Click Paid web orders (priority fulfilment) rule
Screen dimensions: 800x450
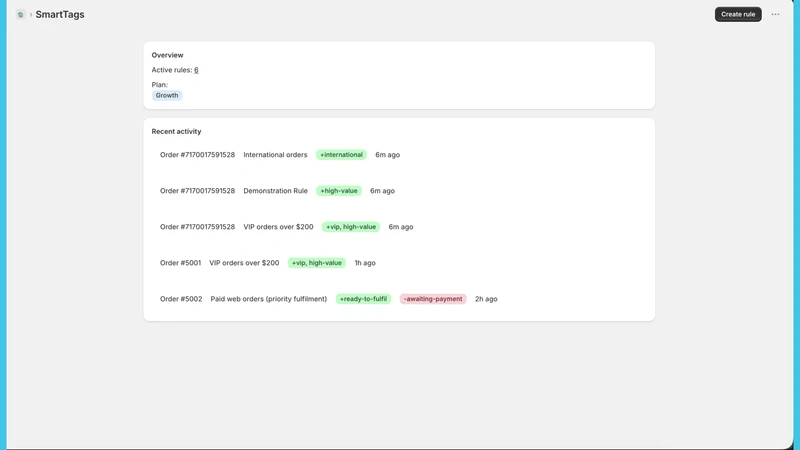pyautogui.click(x=268, y=299)
